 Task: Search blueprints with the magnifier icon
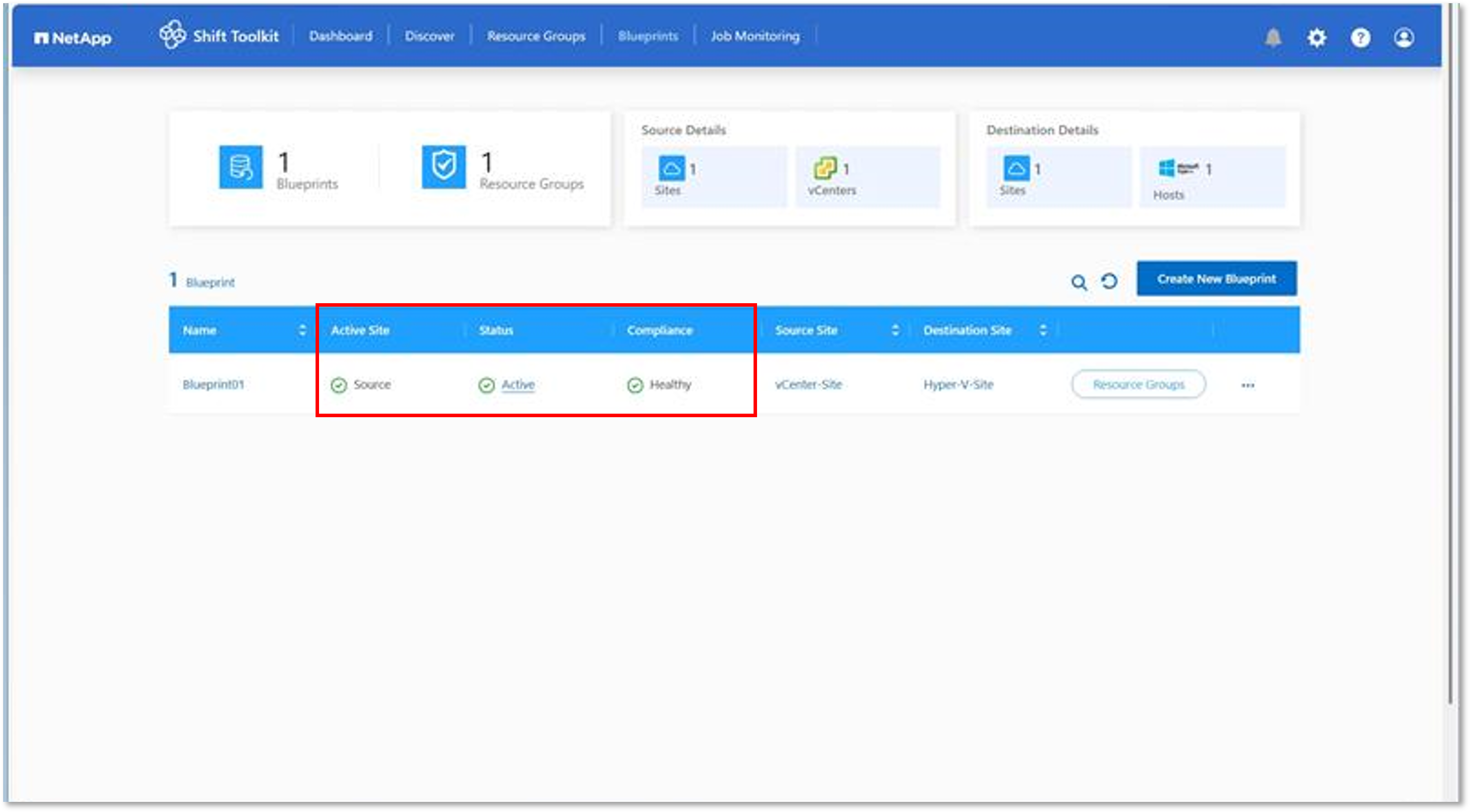click(x=1079, y=282)
